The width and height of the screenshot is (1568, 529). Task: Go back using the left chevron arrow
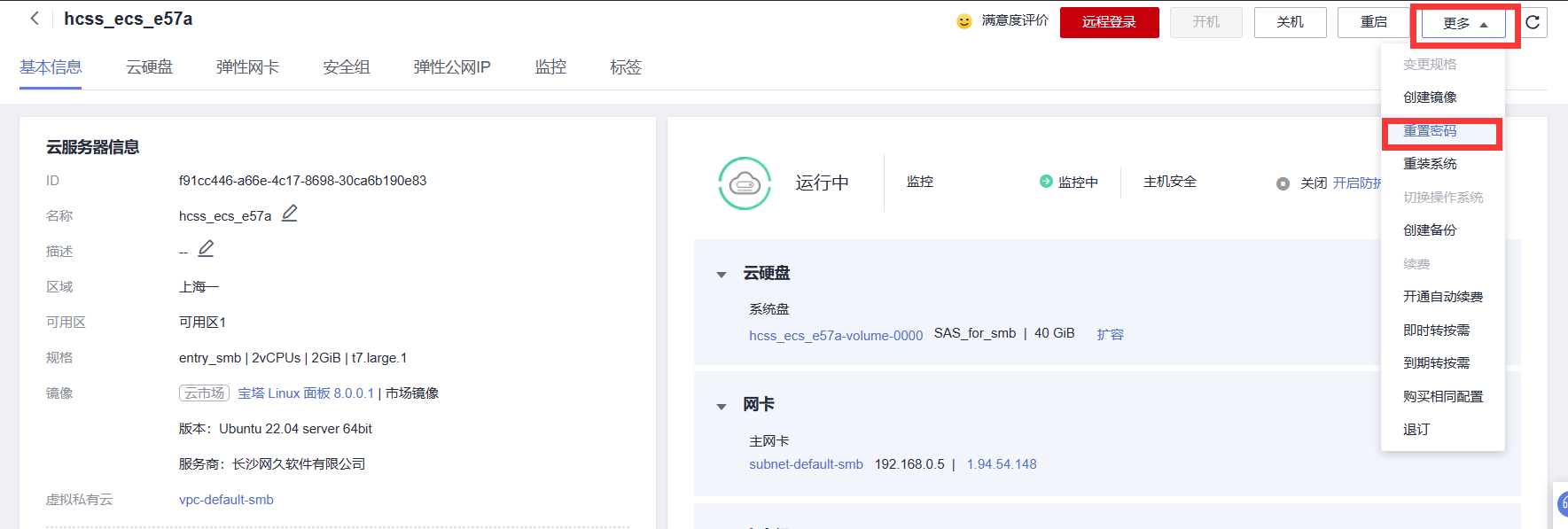(35, 18)
